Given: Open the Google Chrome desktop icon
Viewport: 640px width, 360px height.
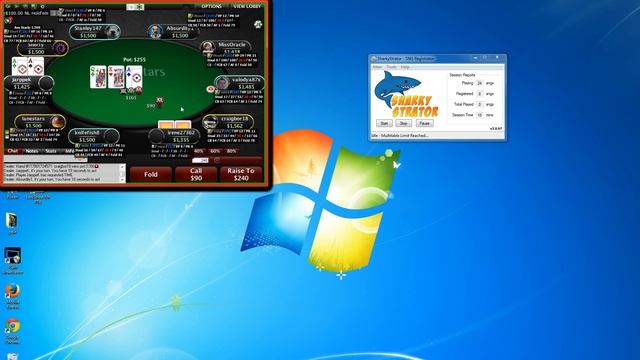Looking at the screenshot, I should tap(12, 327).
